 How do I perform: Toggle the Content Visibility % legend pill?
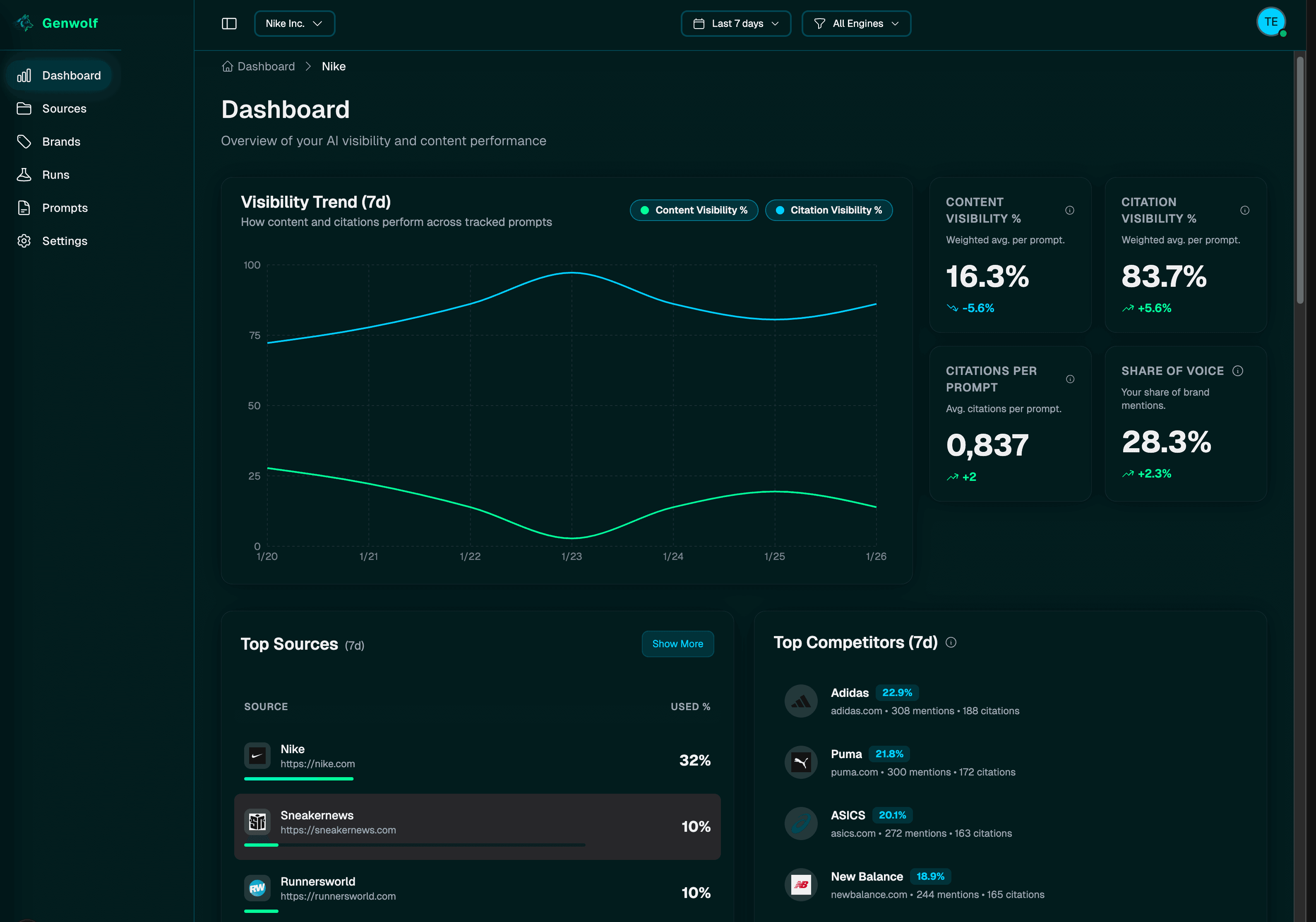[x=694, y=210]
